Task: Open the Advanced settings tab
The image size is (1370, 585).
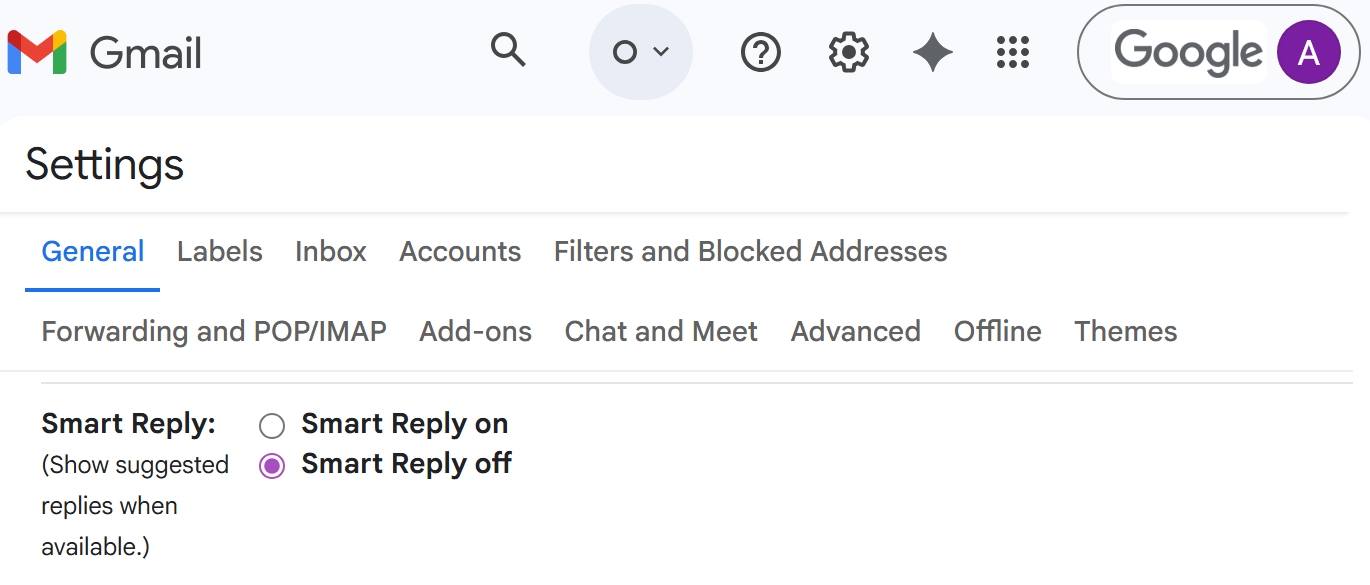Action: [x=855, y=331]
